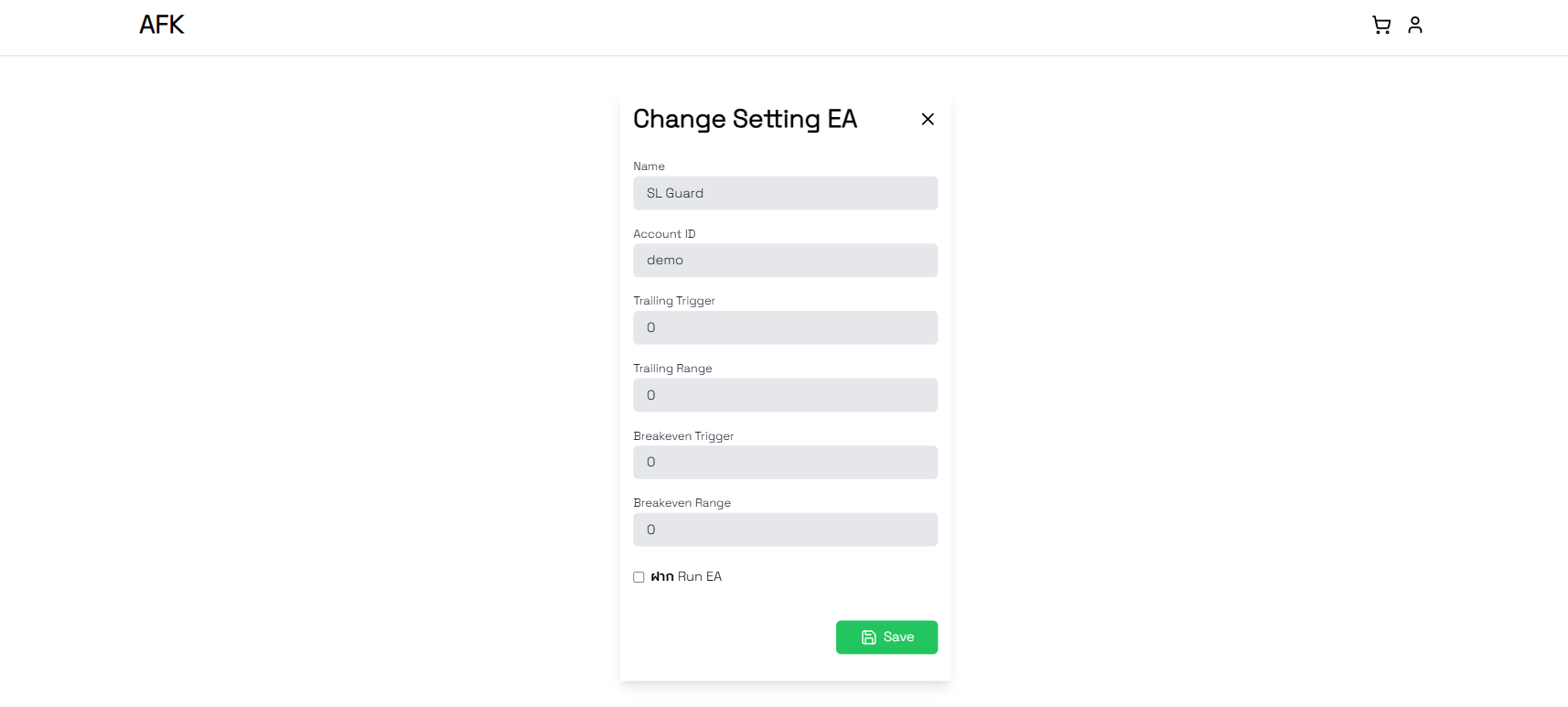This screenshot has height=707, width=1568.
Task: Click into the Trailing Range input
Action: 785,395
